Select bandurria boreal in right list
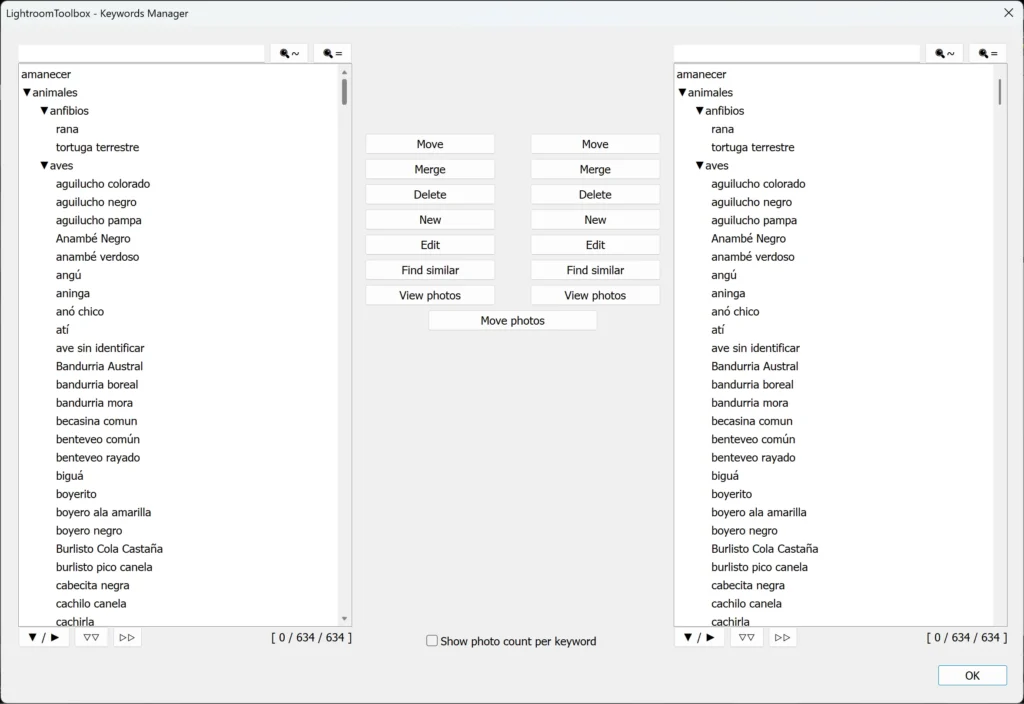The width and height of the screenshot is (1024, 704). pos(752,385)
